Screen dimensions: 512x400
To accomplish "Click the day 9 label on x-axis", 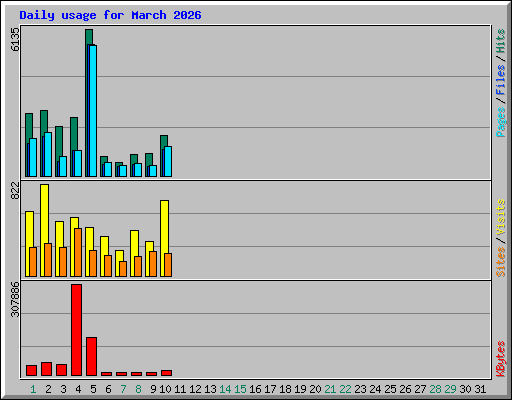I will click(153, 389).
